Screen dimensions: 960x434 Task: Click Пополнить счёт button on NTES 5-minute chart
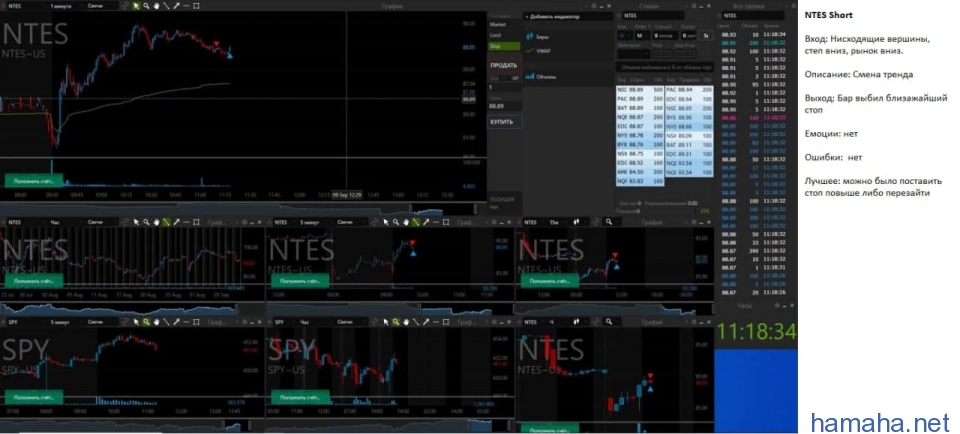(x=301, y=280)
